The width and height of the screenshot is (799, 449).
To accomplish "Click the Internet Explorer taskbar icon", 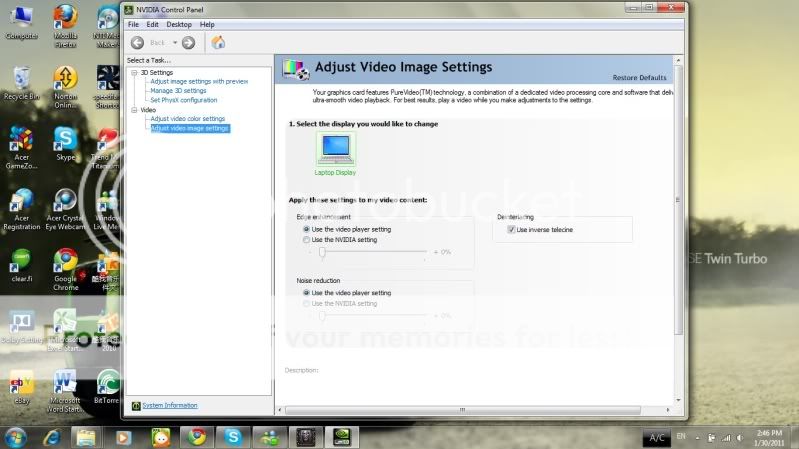I will click(51, 436).
